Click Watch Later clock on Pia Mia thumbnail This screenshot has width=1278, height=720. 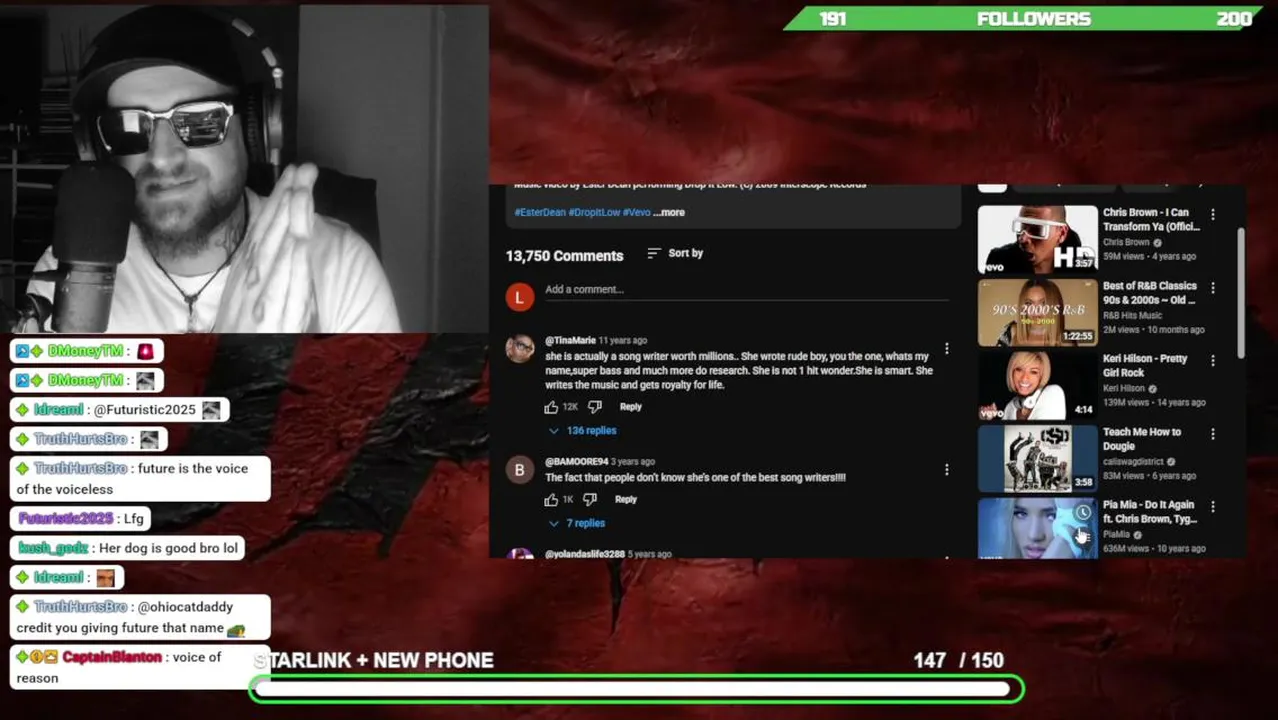pos(1083,513)
